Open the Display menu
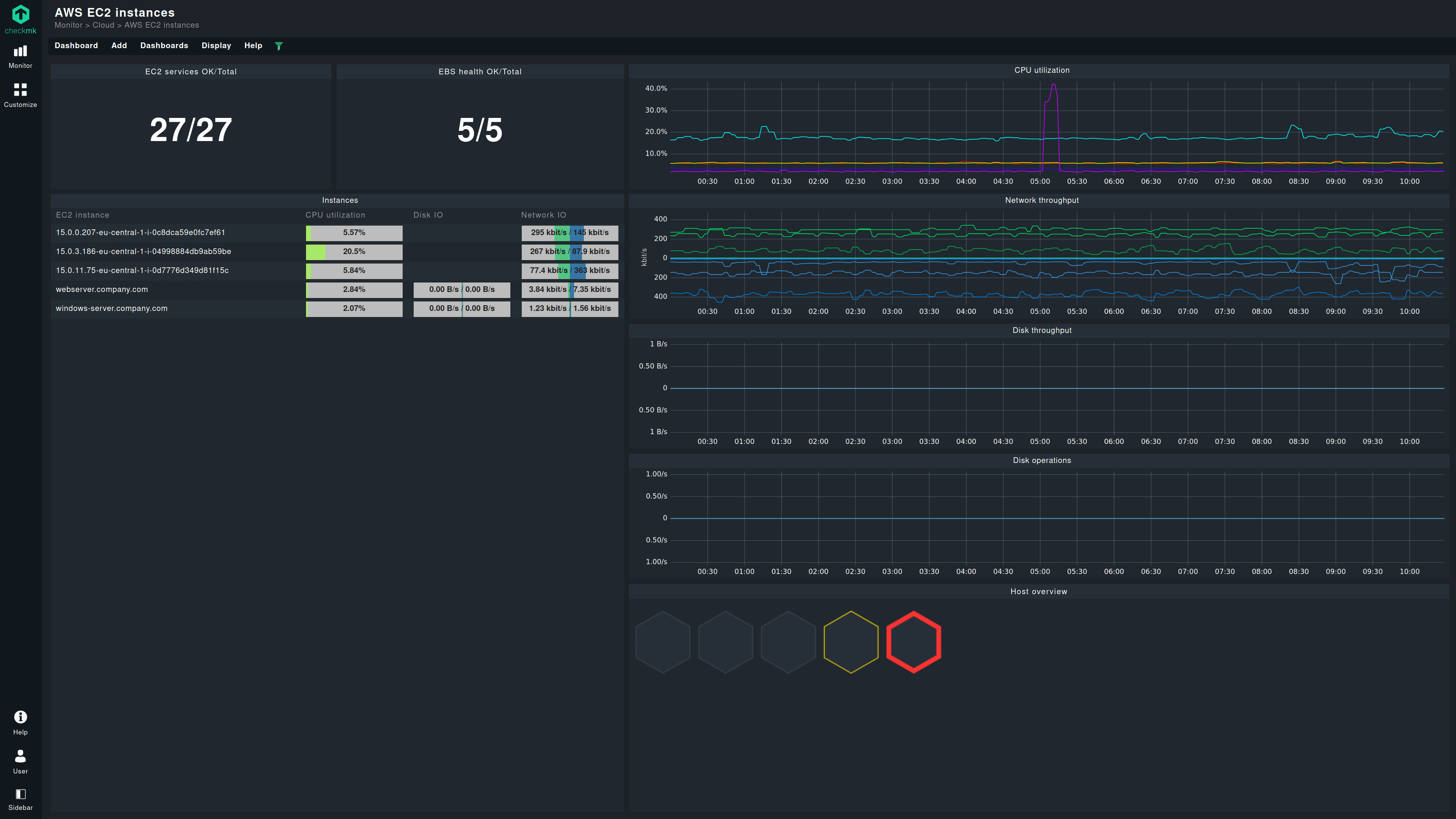This screenshot has width=1456, height=819. tap(217, 46)
